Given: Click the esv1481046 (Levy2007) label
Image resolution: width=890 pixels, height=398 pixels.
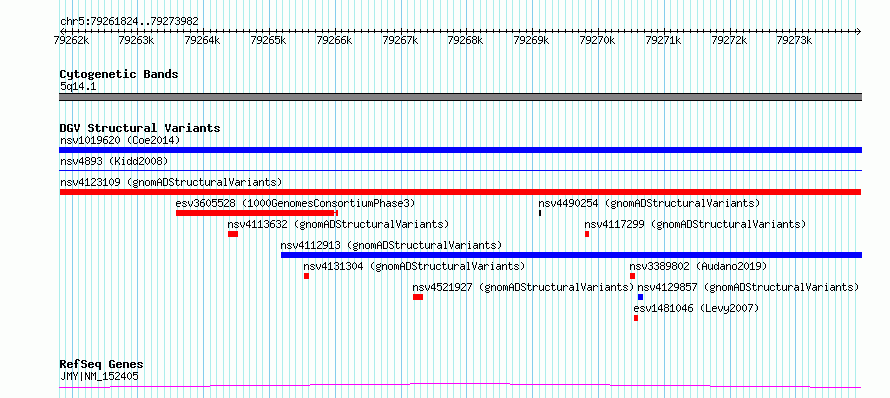Looking at the screenshot, I should point(696,308).
